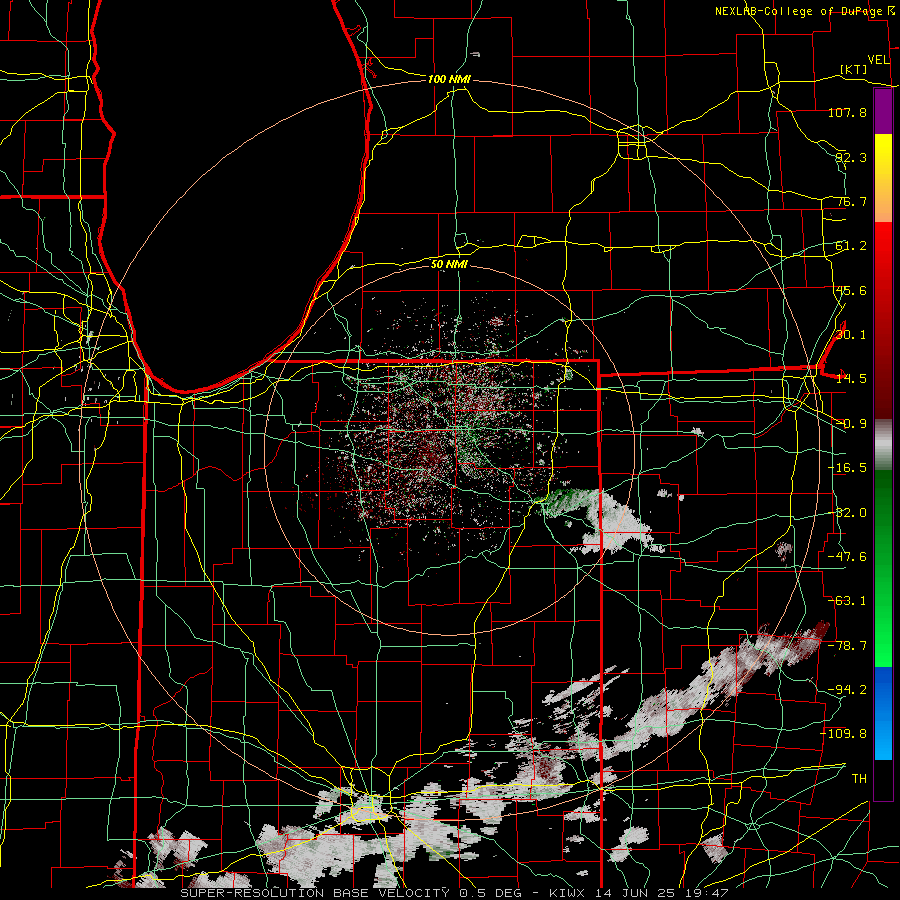Click the -78.7 velocity scale value
Screen dimensions: 900x900
(847, 646)
